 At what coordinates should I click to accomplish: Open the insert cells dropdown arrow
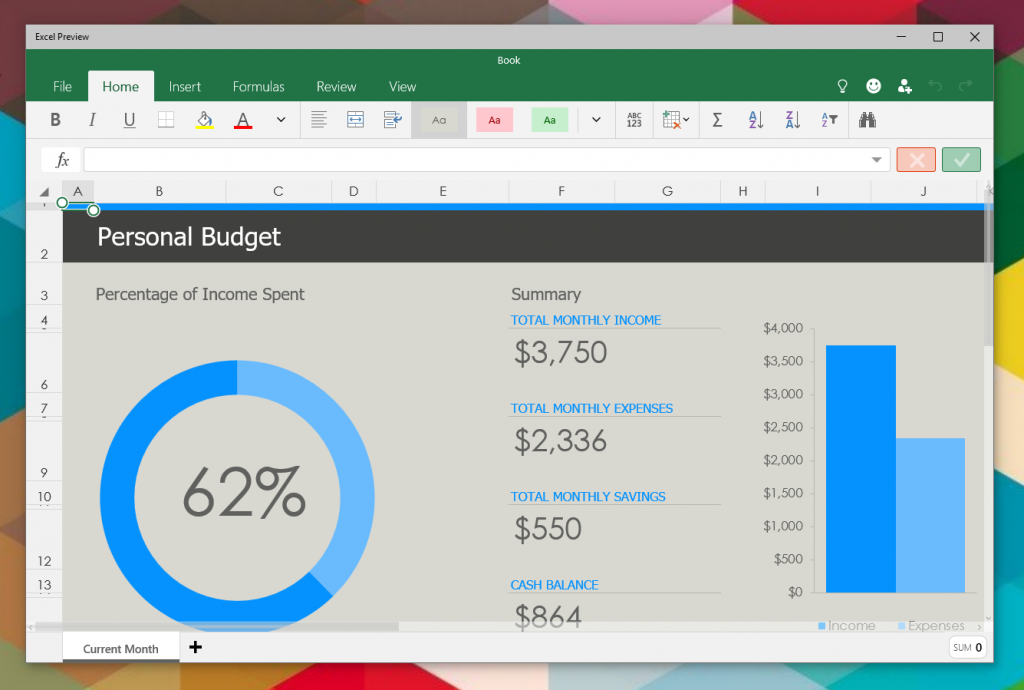[x=687, y=119]
